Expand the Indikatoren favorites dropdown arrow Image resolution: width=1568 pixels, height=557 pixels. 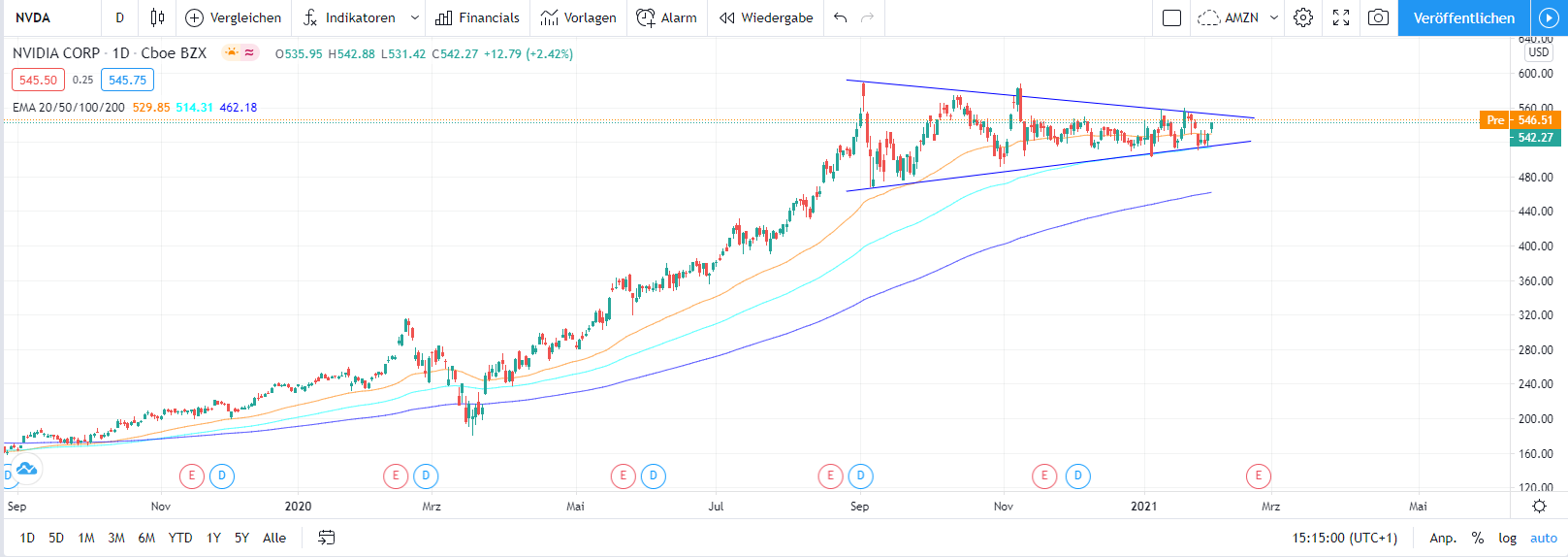[x=415, y=17]
